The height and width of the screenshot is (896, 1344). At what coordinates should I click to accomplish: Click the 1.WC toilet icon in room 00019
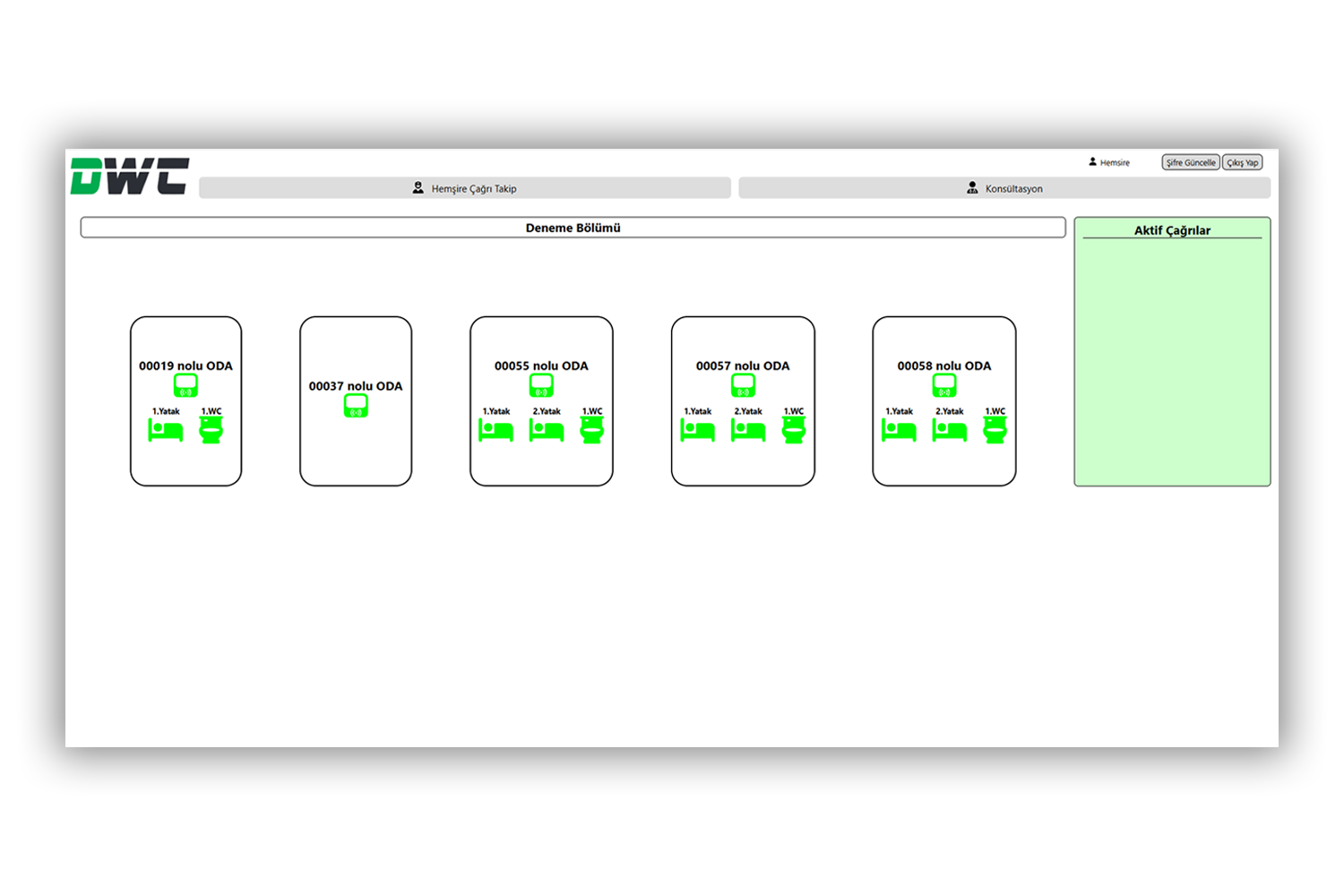(211, 431)
